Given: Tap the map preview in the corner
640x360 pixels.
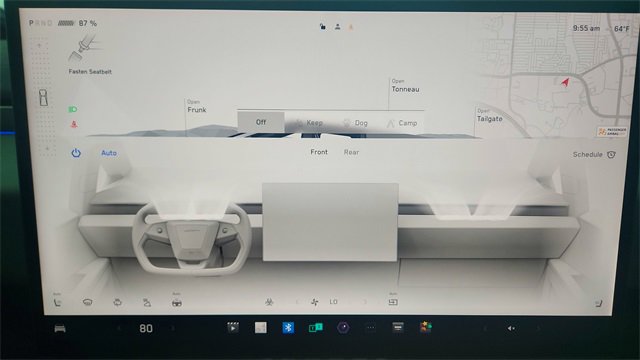Looking at the screenshot, I should (x=559, y=76).
